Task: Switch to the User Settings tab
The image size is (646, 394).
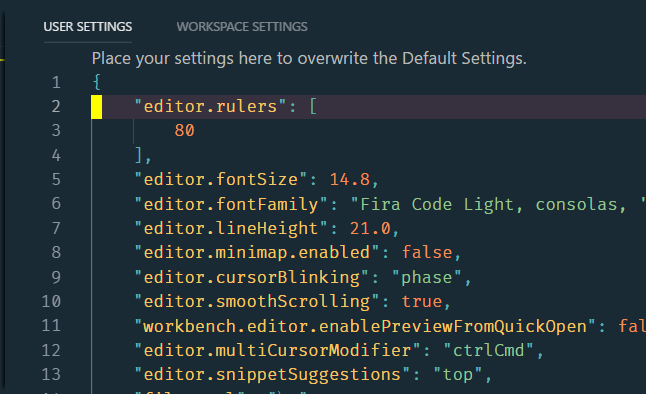Action: (88, 27)
